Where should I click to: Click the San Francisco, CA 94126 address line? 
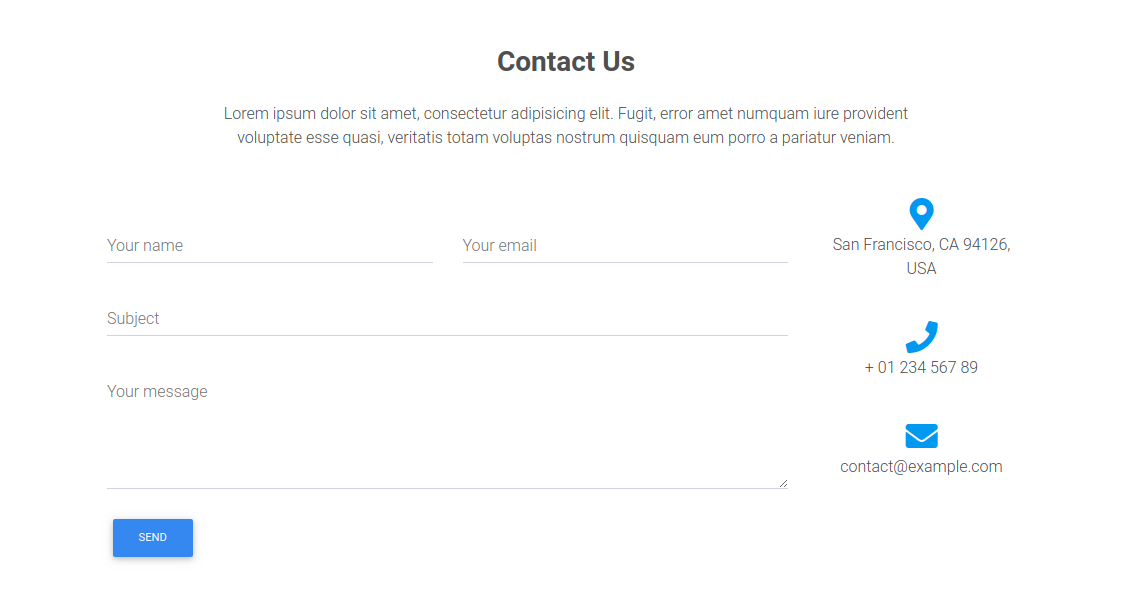921,244
